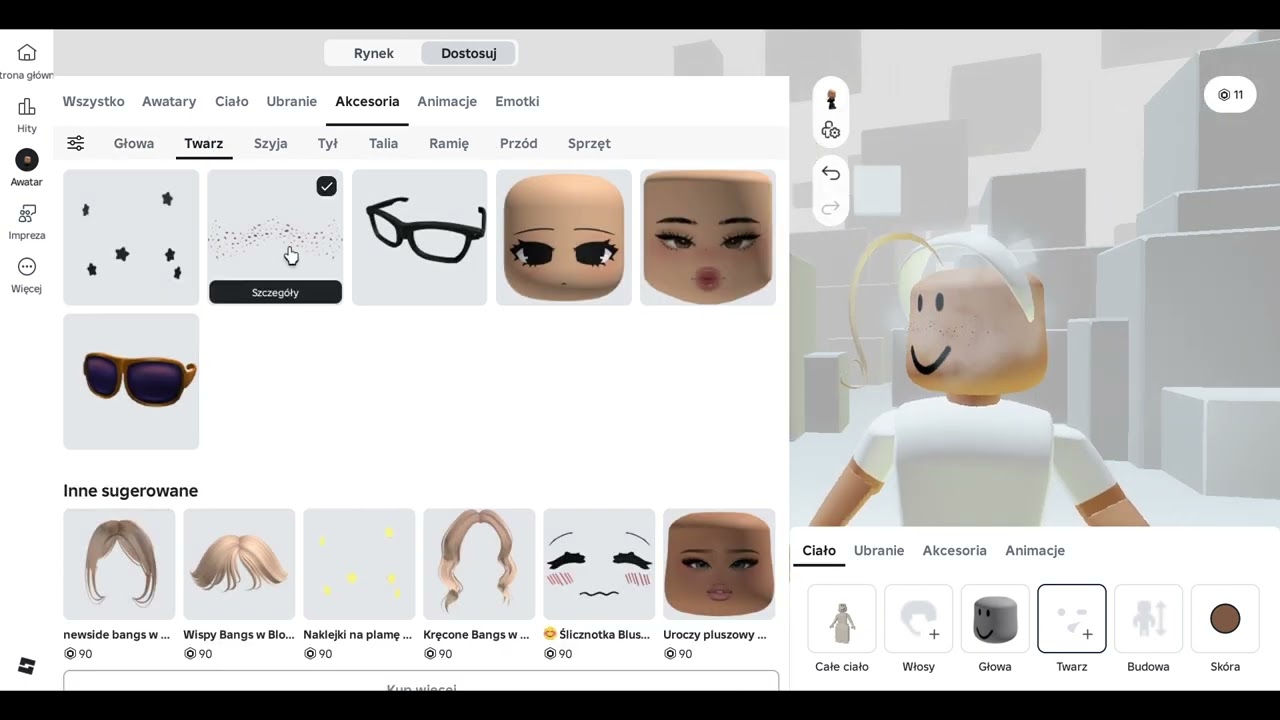
Task: Click the avatar preview figure icon
Action: [831, 100]
